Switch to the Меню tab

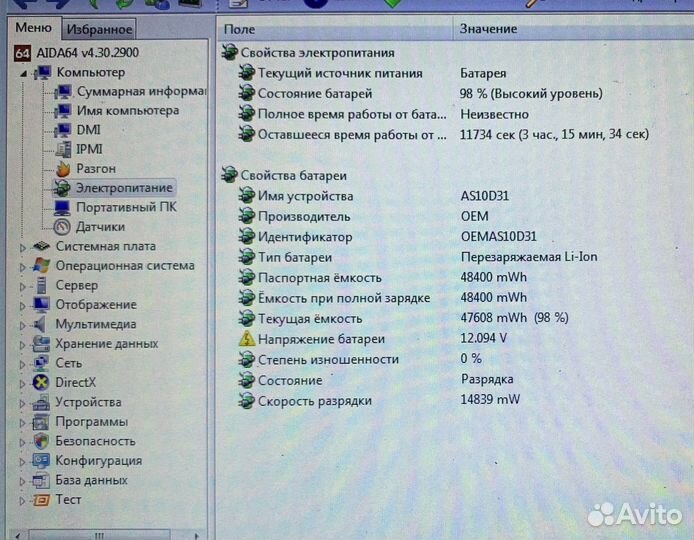tap(34, 28)
